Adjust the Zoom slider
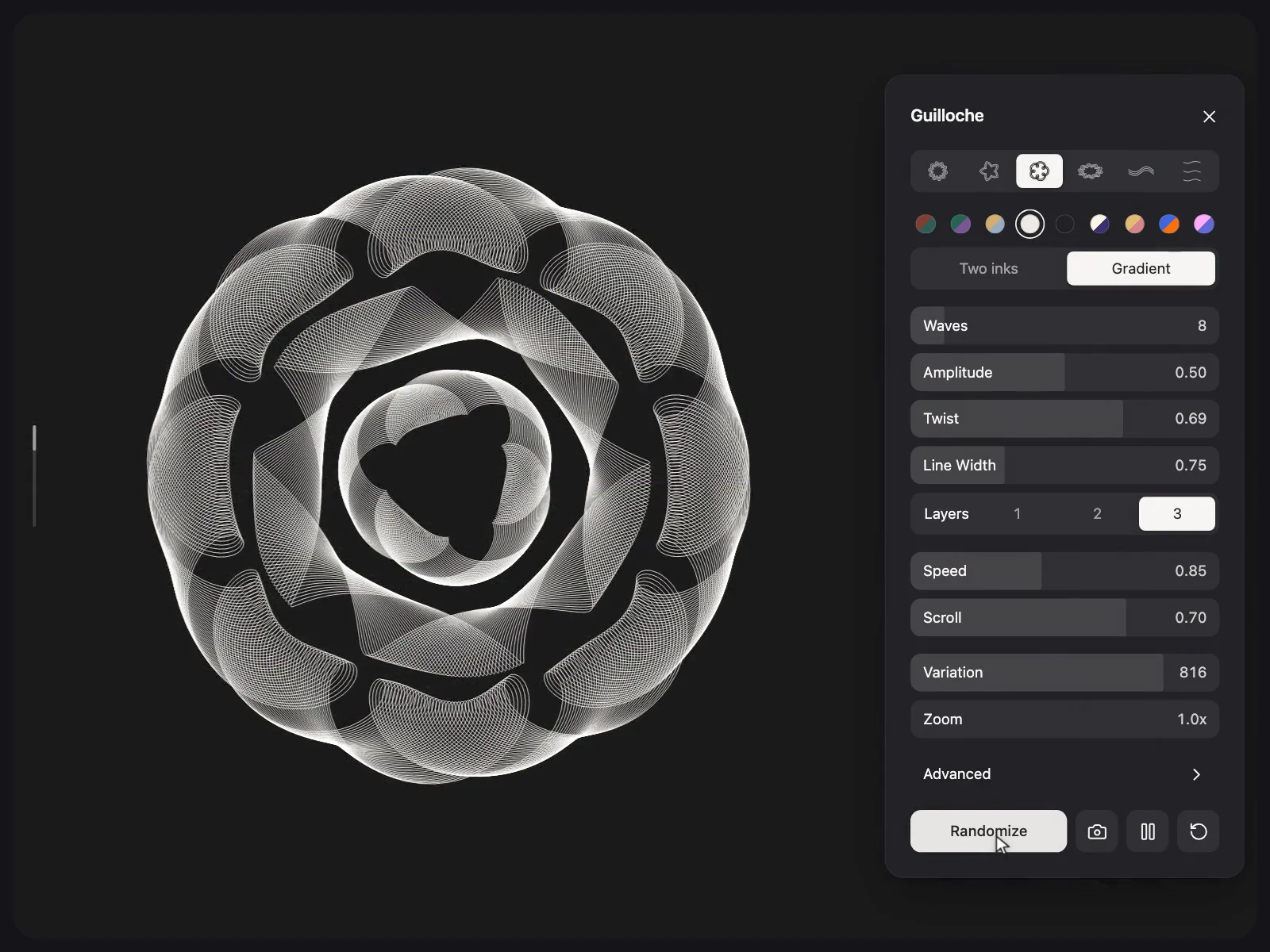Viewport: 1270px width, 952px height. [1064, 720]
